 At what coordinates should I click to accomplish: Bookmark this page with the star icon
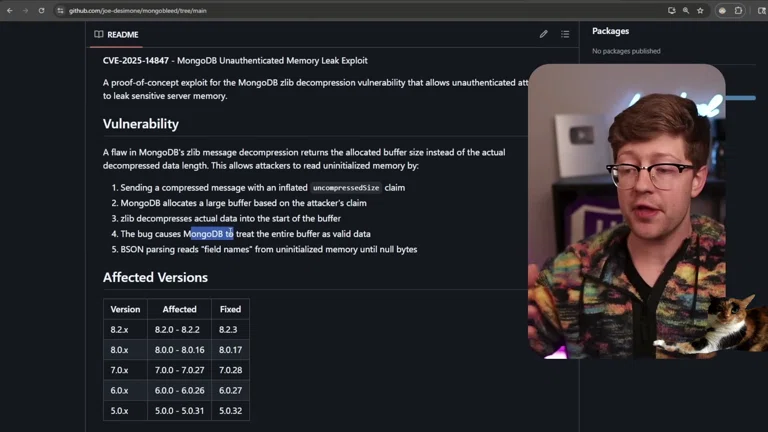pyautogui.click(x=700, y=10)
